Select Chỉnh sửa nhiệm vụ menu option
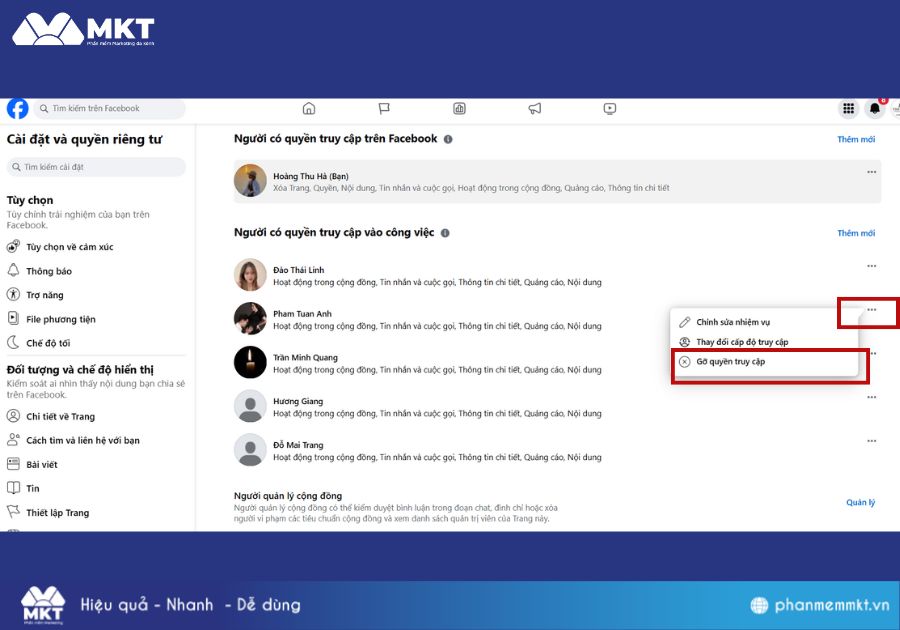 click(765, 322)
